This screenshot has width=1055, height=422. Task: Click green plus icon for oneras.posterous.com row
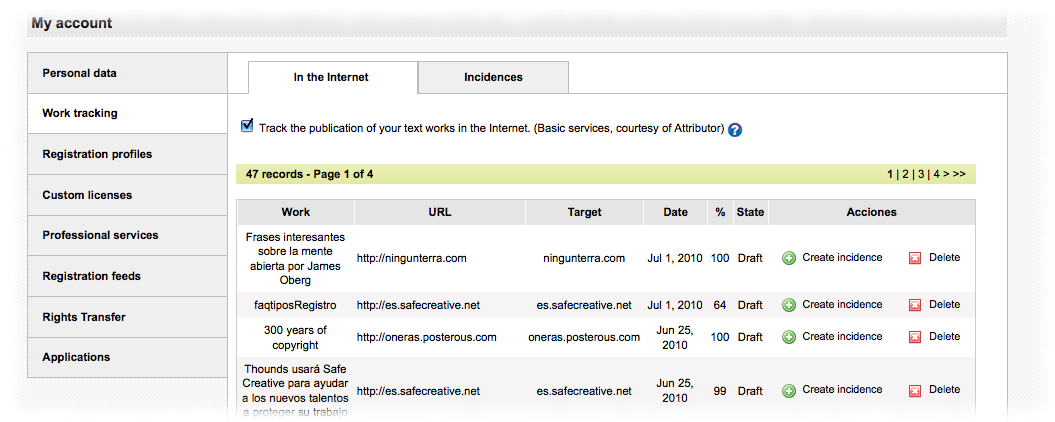pos(789,337)
